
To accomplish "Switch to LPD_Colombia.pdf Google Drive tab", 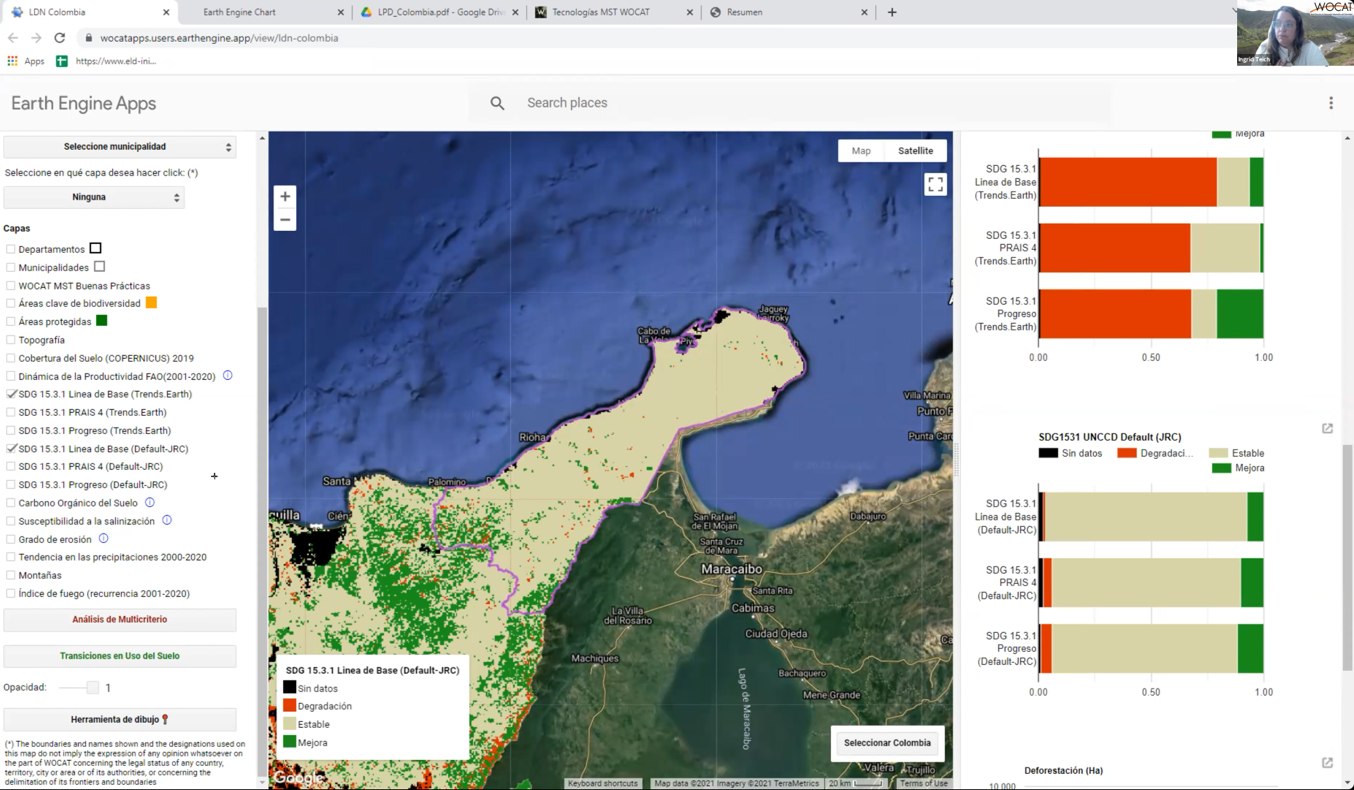I will pyautogui.click(x=438, y=12).
